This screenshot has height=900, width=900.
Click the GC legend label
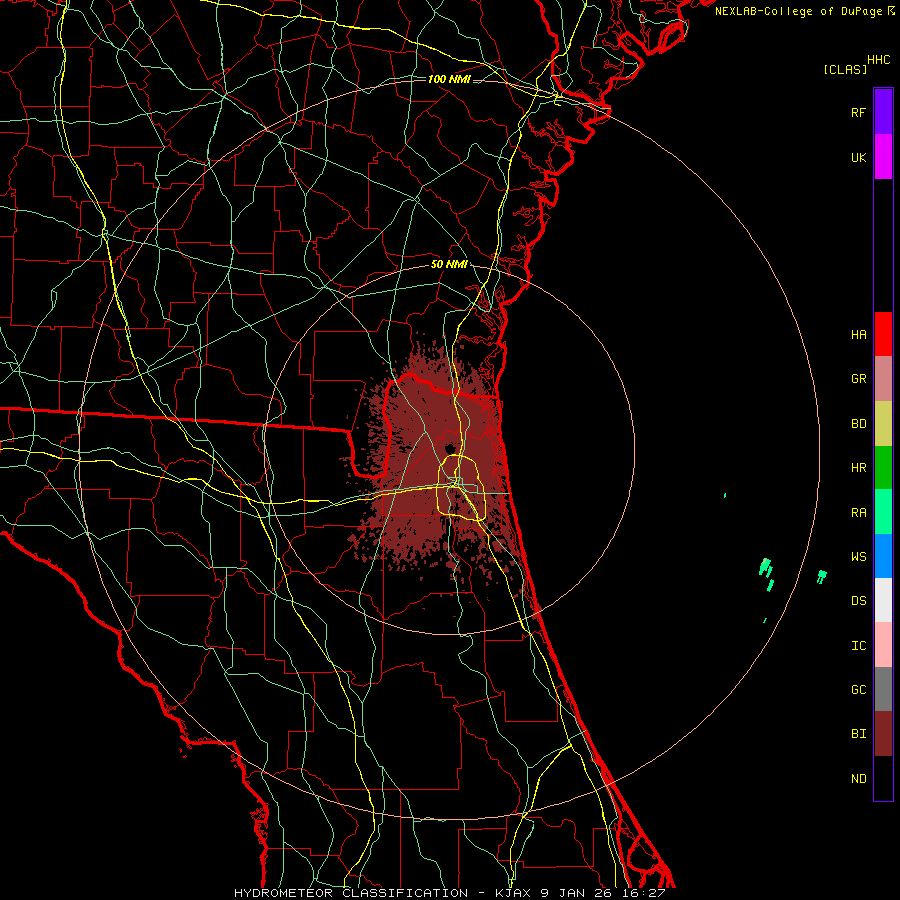pos(858,689)
